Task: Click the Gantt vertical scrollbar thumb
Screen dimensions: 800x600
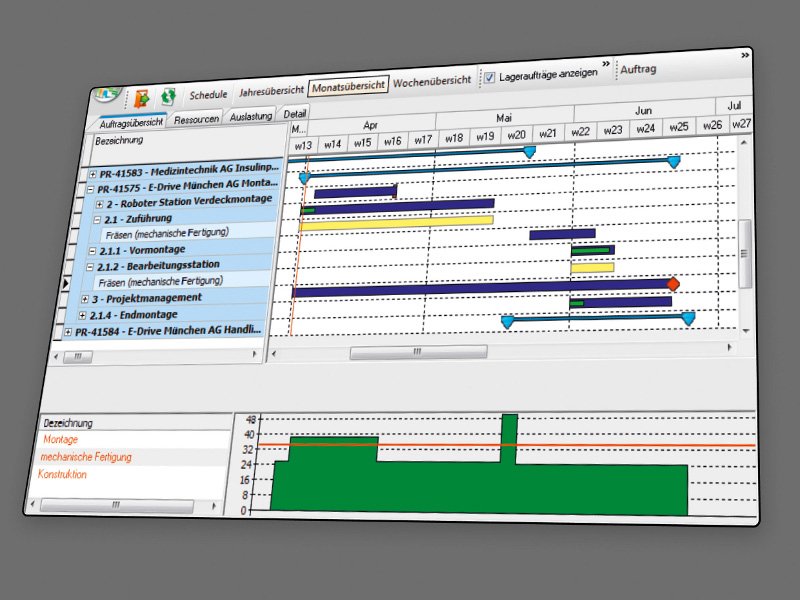Action: (744, 254)
